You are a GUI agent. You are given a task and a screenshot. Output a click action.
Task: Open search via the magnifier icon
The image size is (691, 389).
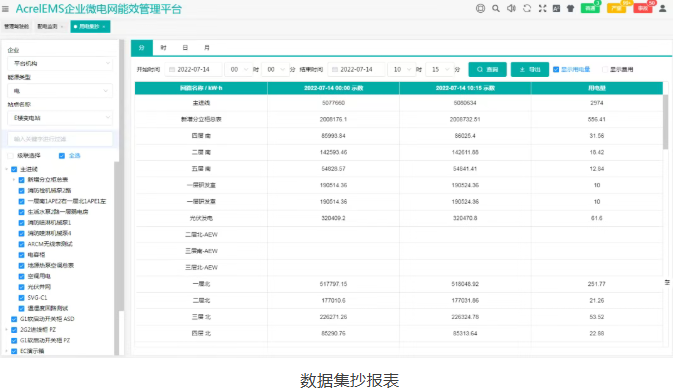click(x=496, y=8)
